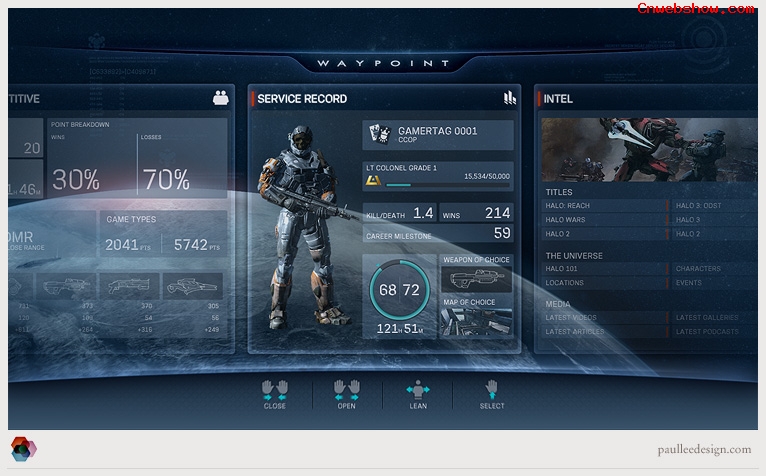This screenshot has height=476, width=766.
Task: Click the 2041 pts game type value
Action: click(x=128, y=244)
